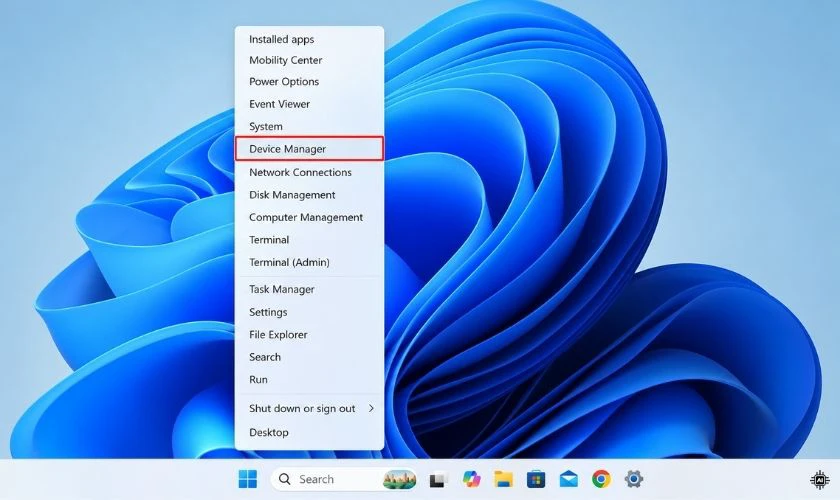Image resolution: width=840 pixels, height=500 pixels.
Task: Click the search highlight landscape image
Action: (399, 479)
